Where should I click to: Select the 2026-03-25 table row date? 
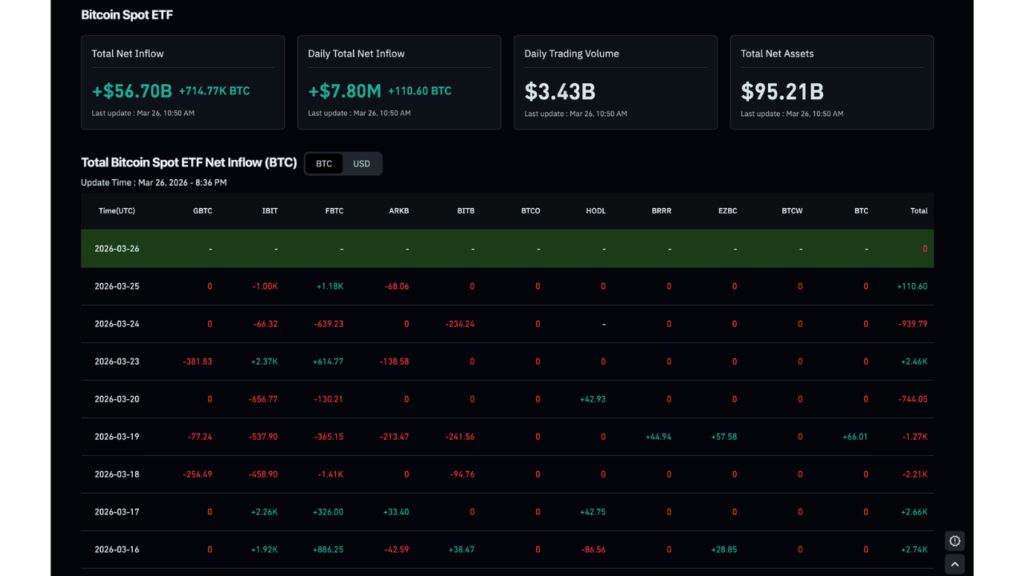coord(117,286)
